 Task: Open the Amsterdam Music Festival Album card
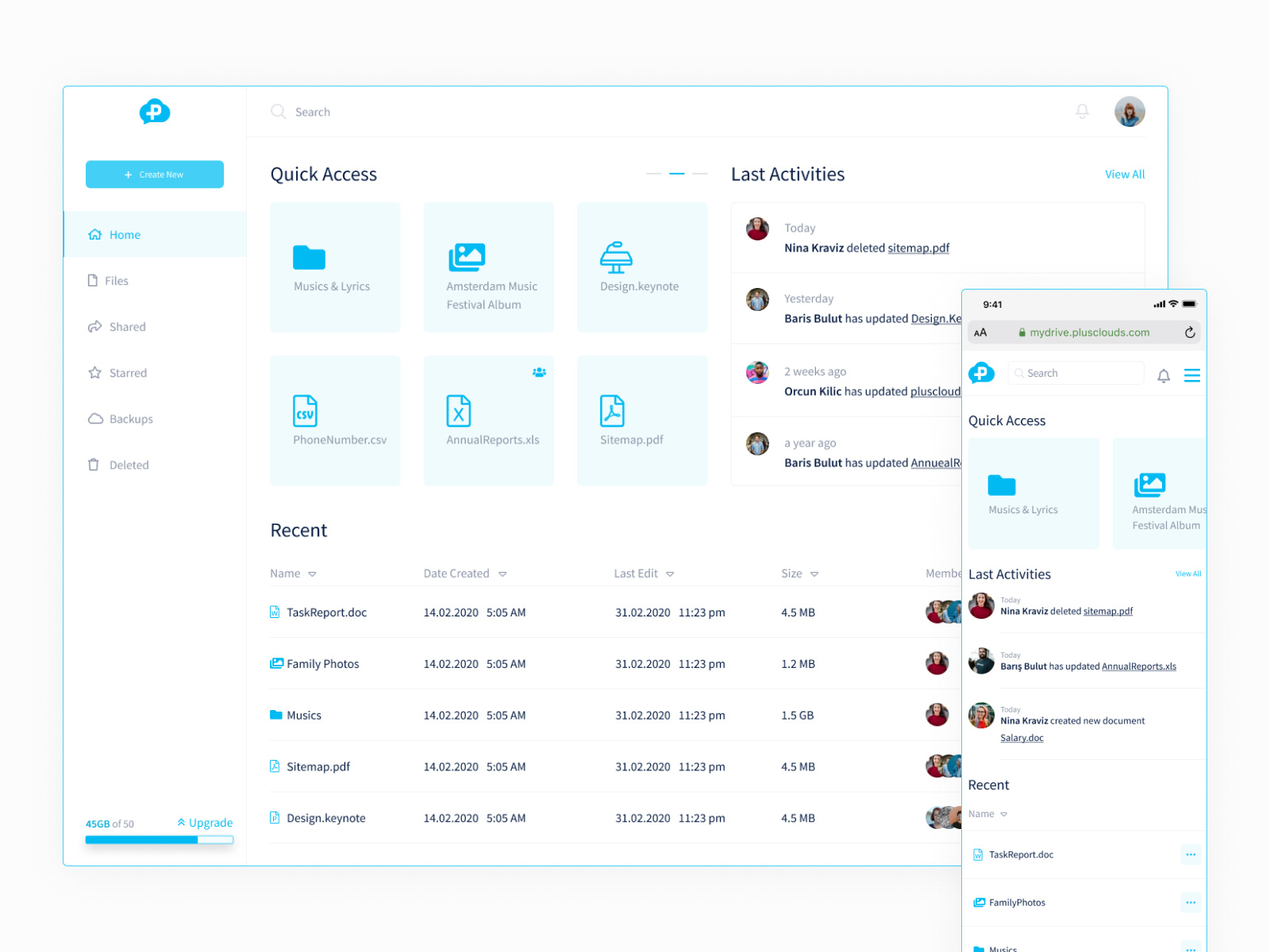[466, 255]
